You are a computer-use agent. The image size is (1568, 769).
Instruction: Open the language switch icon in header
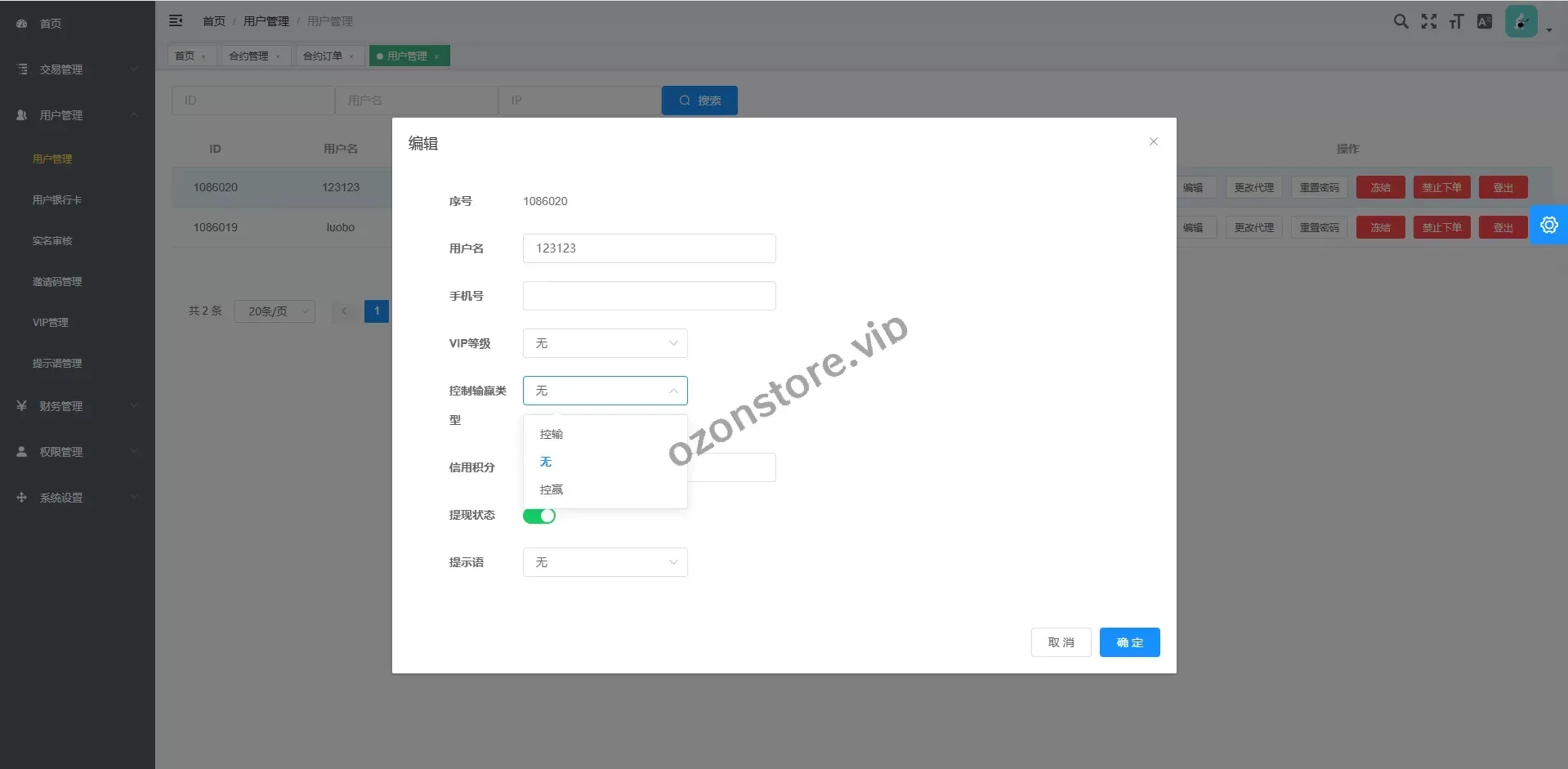(x=1485, y=22)
